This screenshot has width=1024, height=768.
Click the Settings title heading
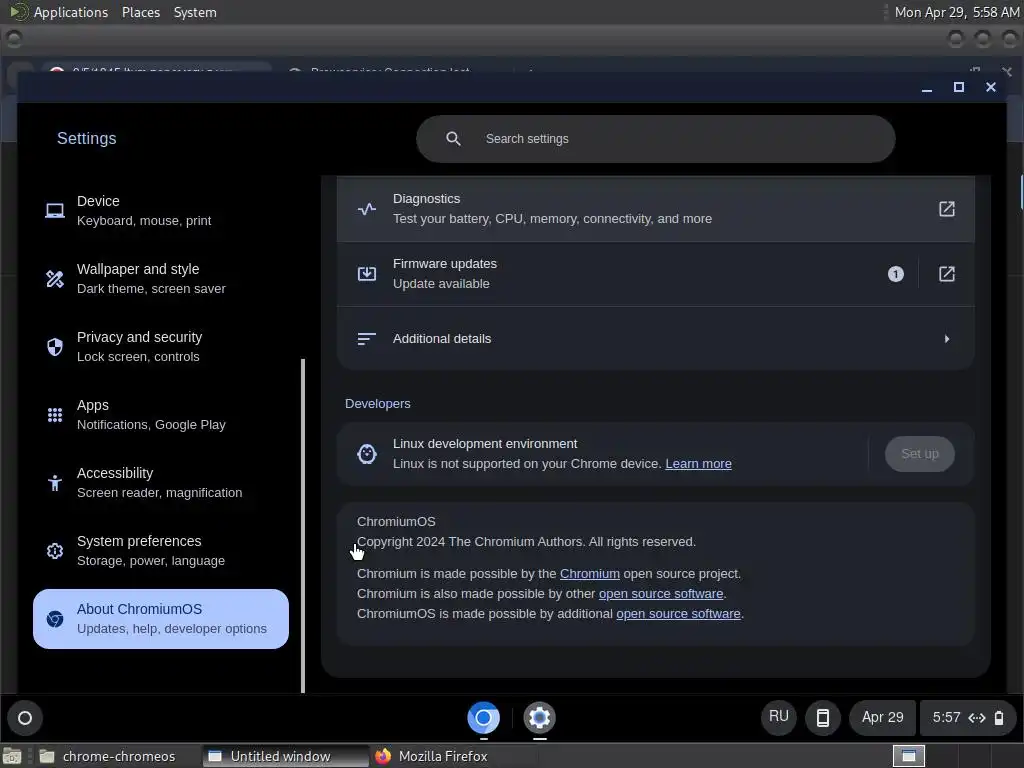[87, 138]
